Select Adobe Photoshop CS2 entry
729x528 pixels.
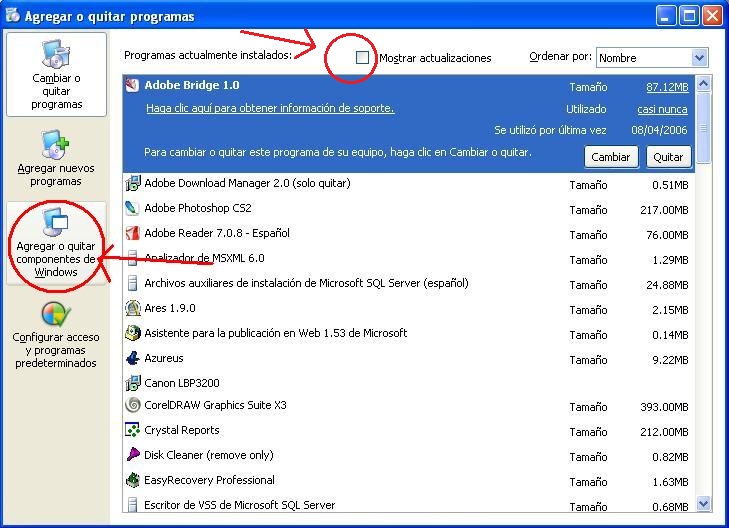click(x=409, y=209)
